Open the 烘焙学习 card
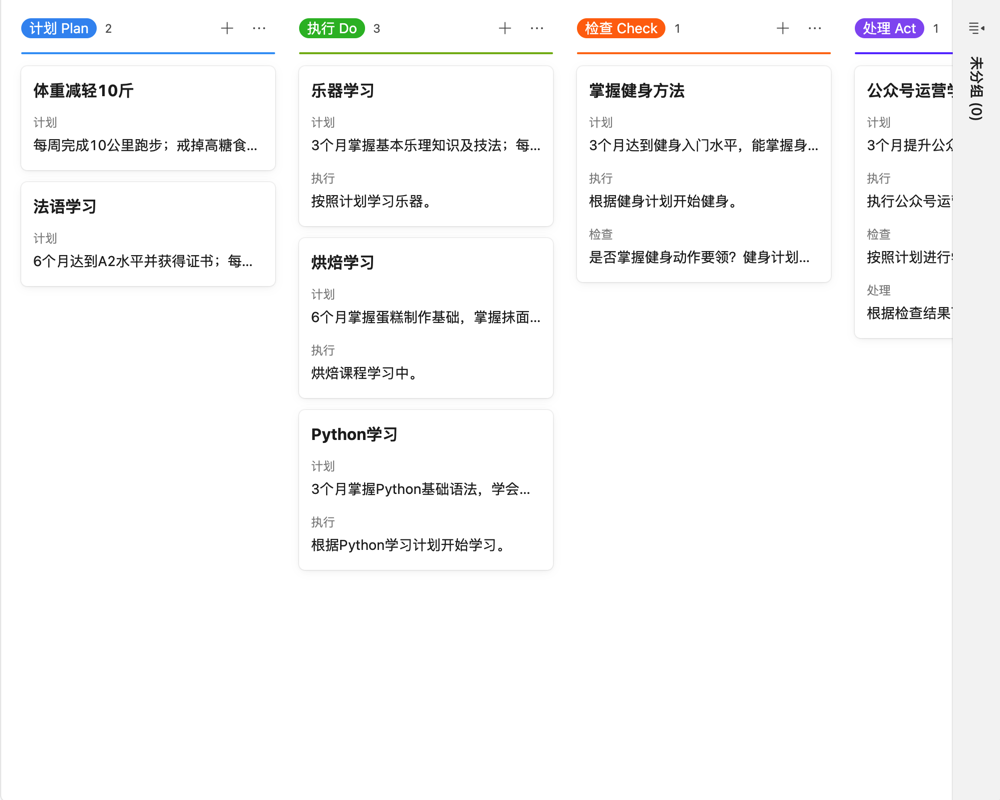 [425, 317]
